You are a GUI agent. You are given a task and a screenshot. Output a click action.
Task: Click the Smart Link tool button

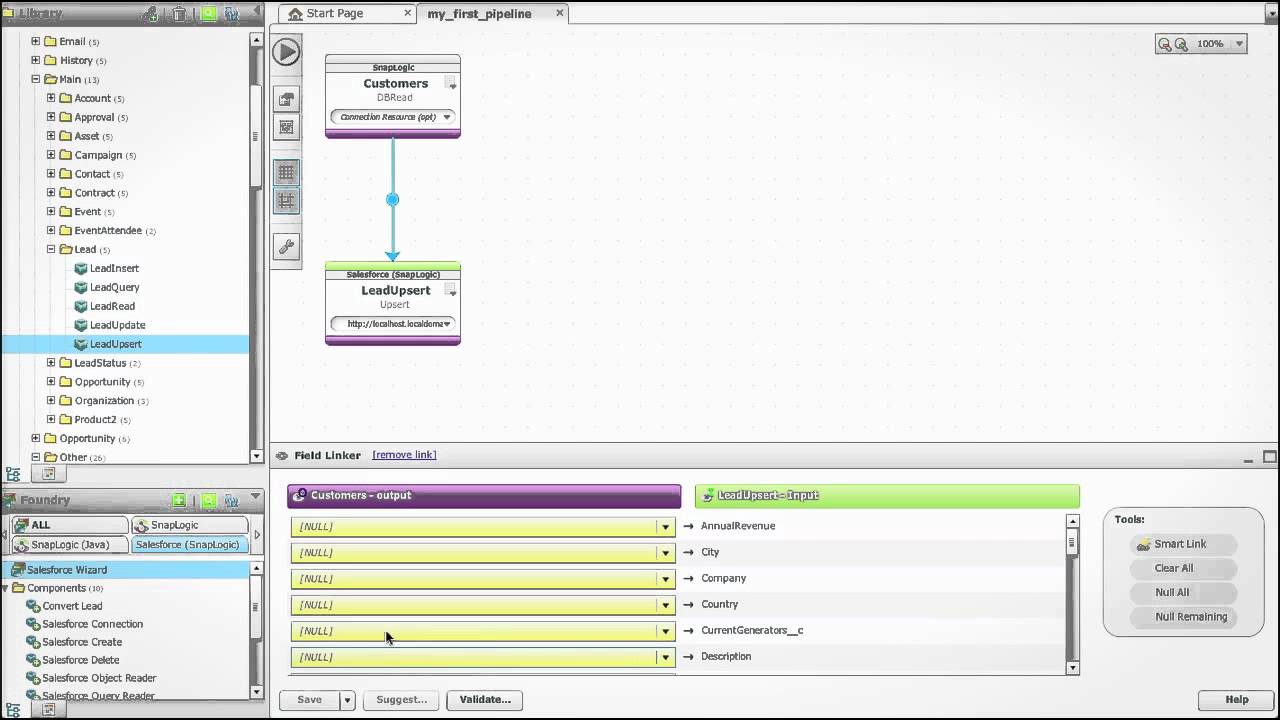tap(1182, 544)
